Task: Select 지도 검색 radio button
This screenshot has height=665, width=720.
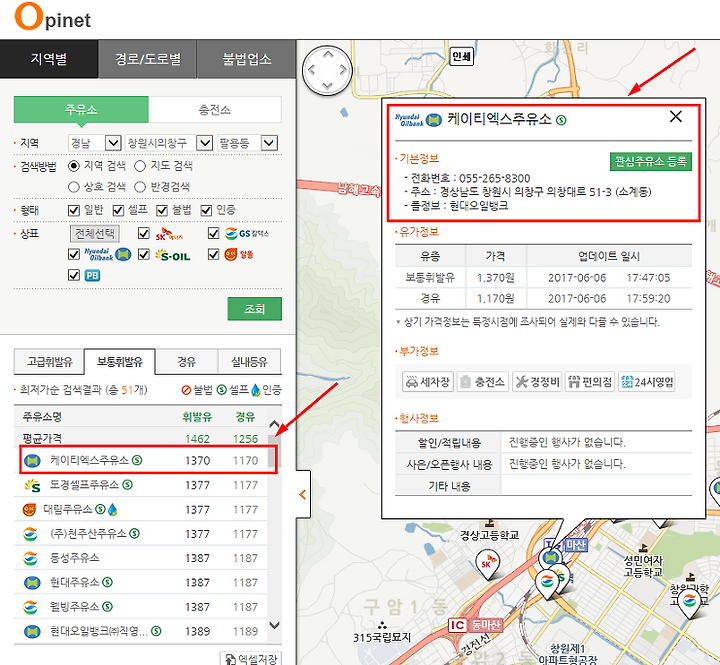Action: click(x=140, y=166)
